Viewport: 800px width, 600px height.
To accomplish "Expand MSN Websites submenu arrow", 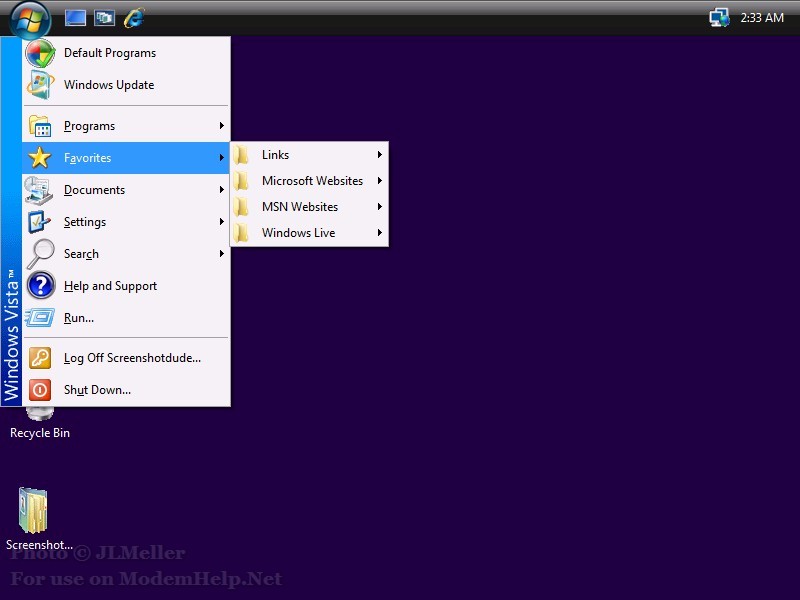I will pyautogui.click(x=380, y=207).
